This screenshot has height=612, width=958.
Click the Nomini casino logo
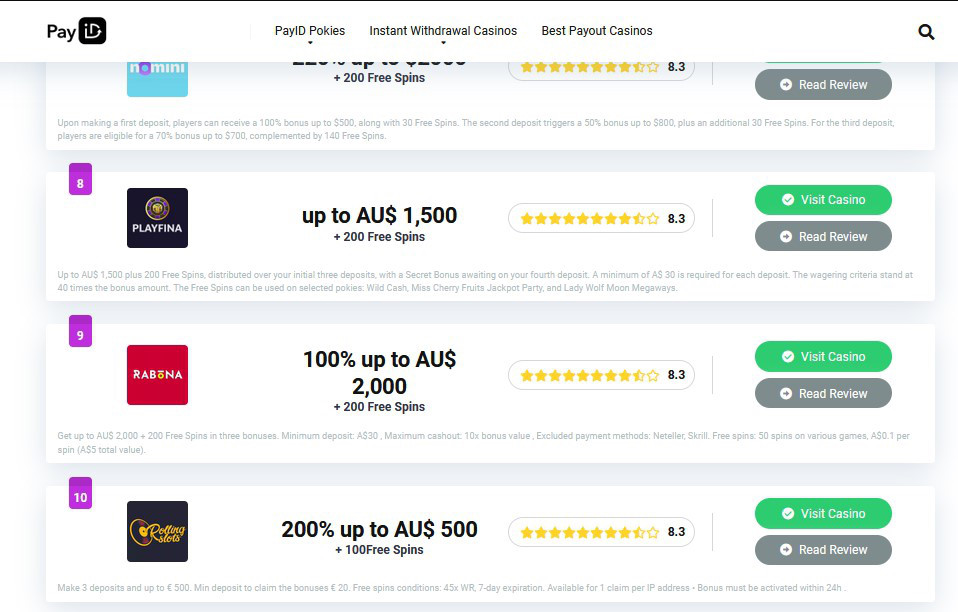point(157,79)
